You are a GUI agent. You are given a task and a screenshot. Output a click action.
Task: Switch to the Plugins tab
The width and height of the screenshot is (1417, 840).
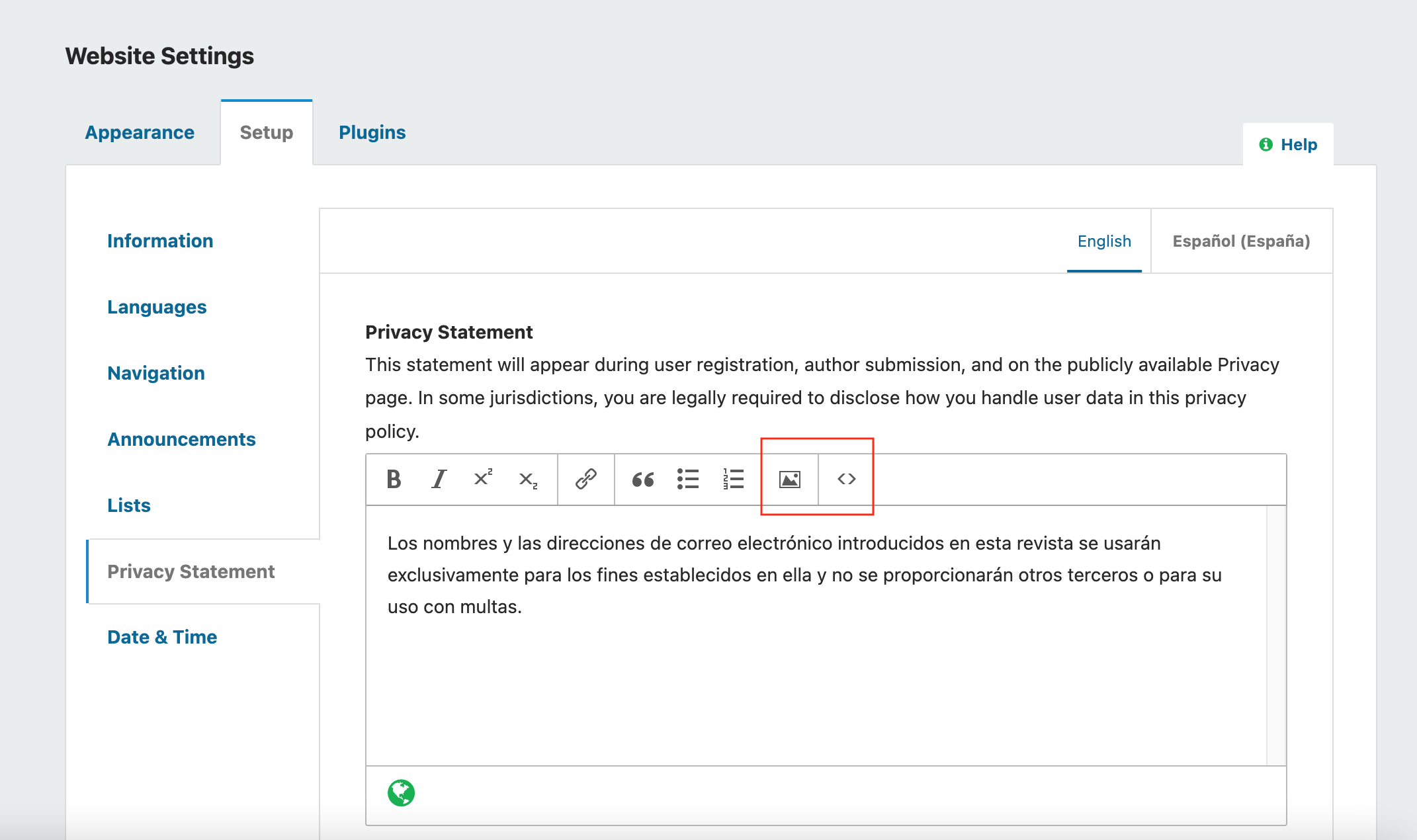click(372, 132)
